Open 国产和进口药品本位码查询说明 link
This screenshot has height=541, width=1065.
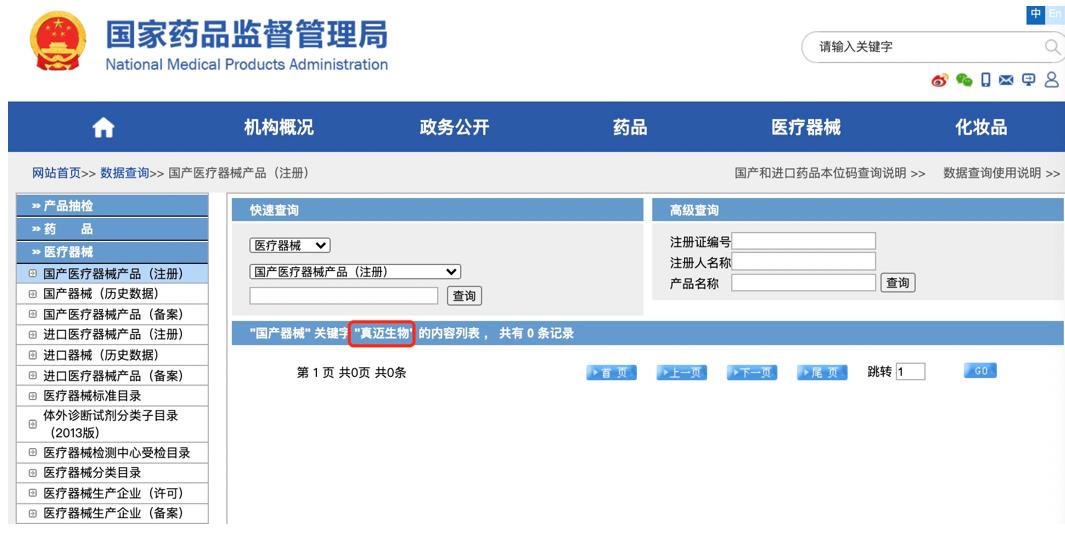[x=829, y=173]
